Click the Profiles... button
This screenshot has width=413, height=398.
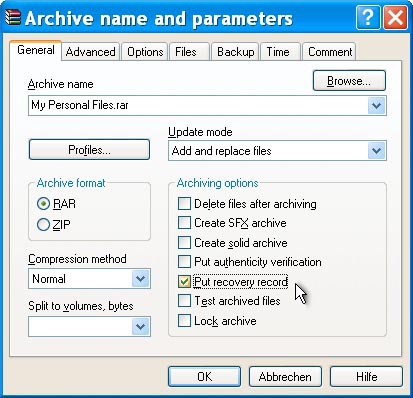pos(89,150)
